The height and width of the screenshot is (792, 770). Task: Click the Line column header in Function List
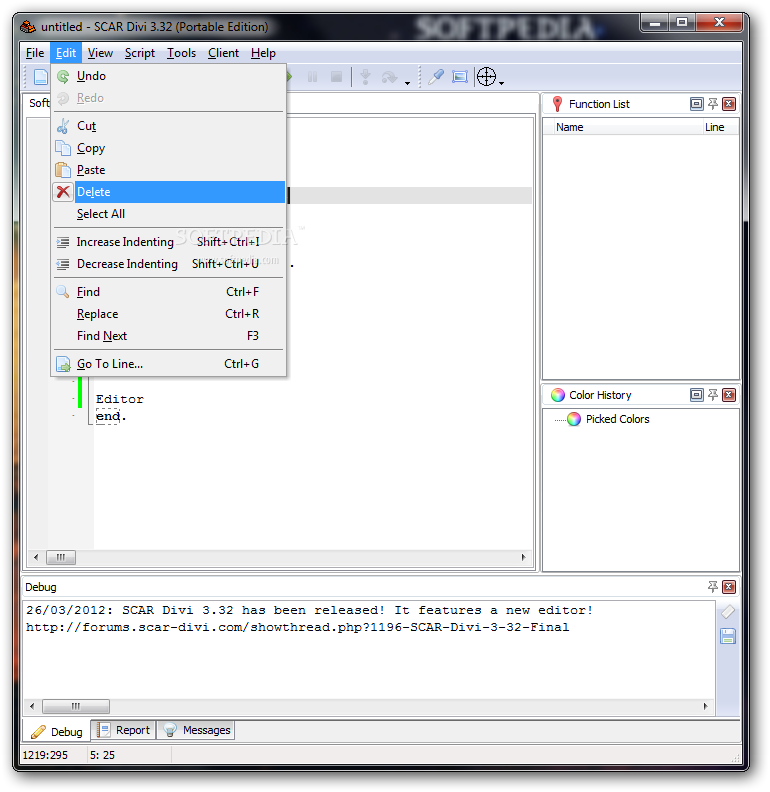coord(719,127)
